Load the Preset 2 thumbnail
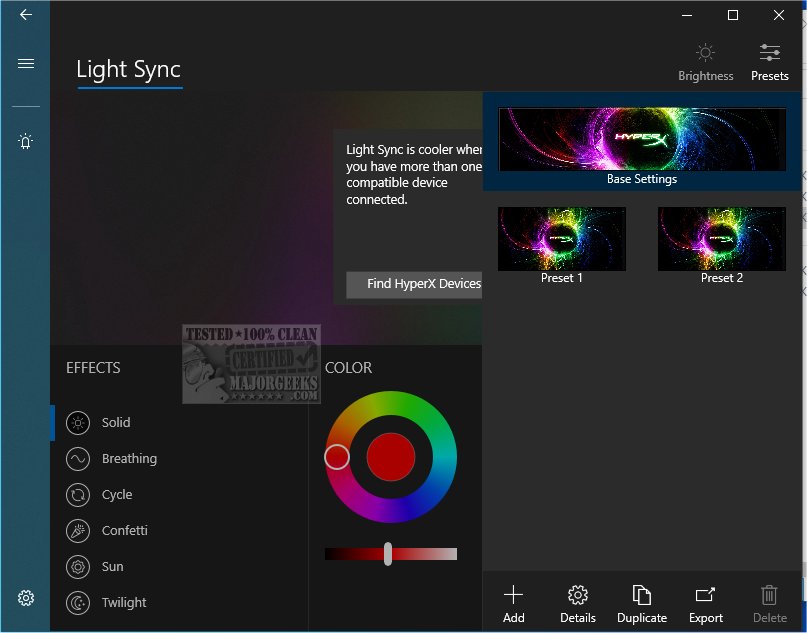Screen dimensions: 807x633 pyautogui.click(x=721, y=239)
